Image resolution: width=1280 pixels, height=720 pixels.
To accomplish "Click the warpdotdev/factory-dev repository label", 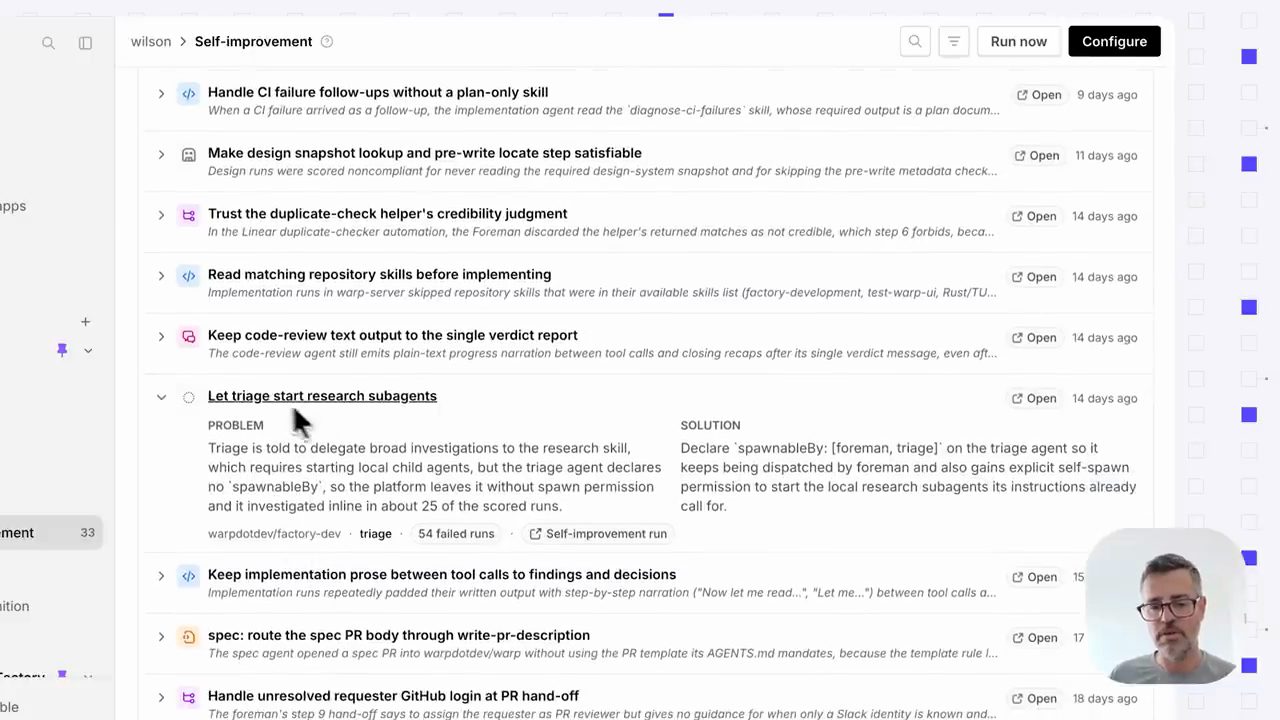I will click(274, 534).
